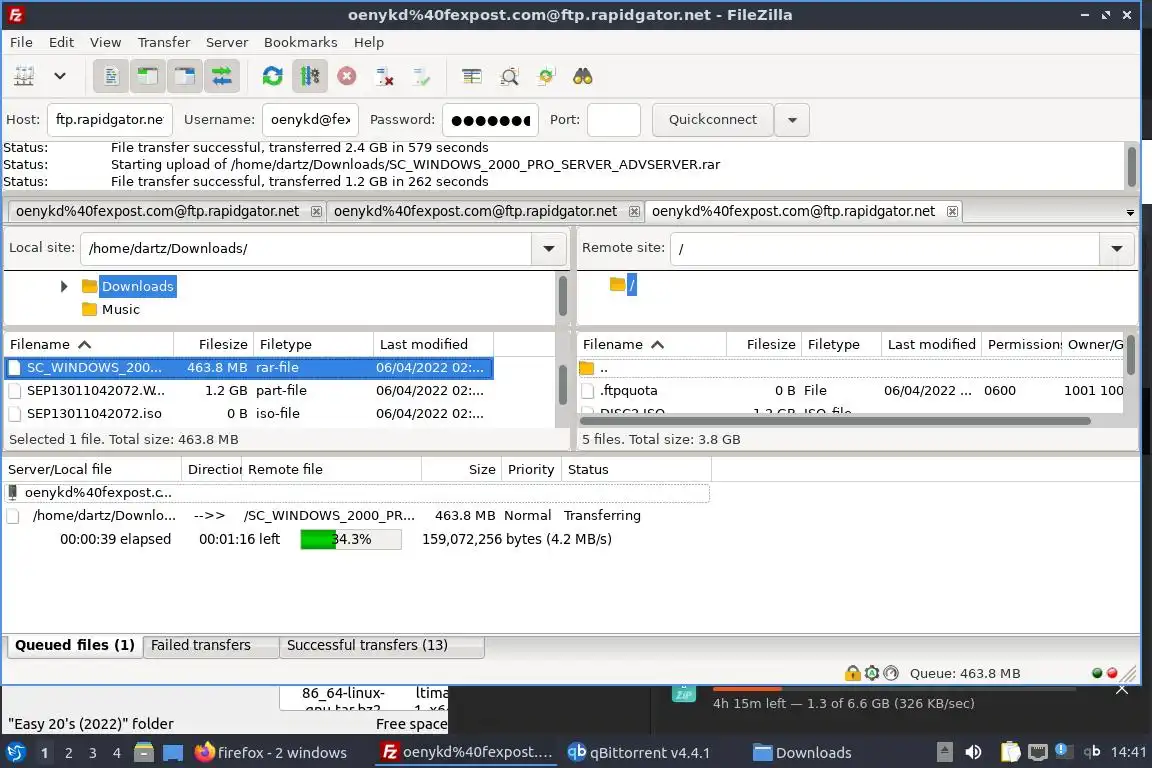This screenshot has width=1152, height=768.
Task: Open the Transfer menu
Action: [x=164, y=43]
